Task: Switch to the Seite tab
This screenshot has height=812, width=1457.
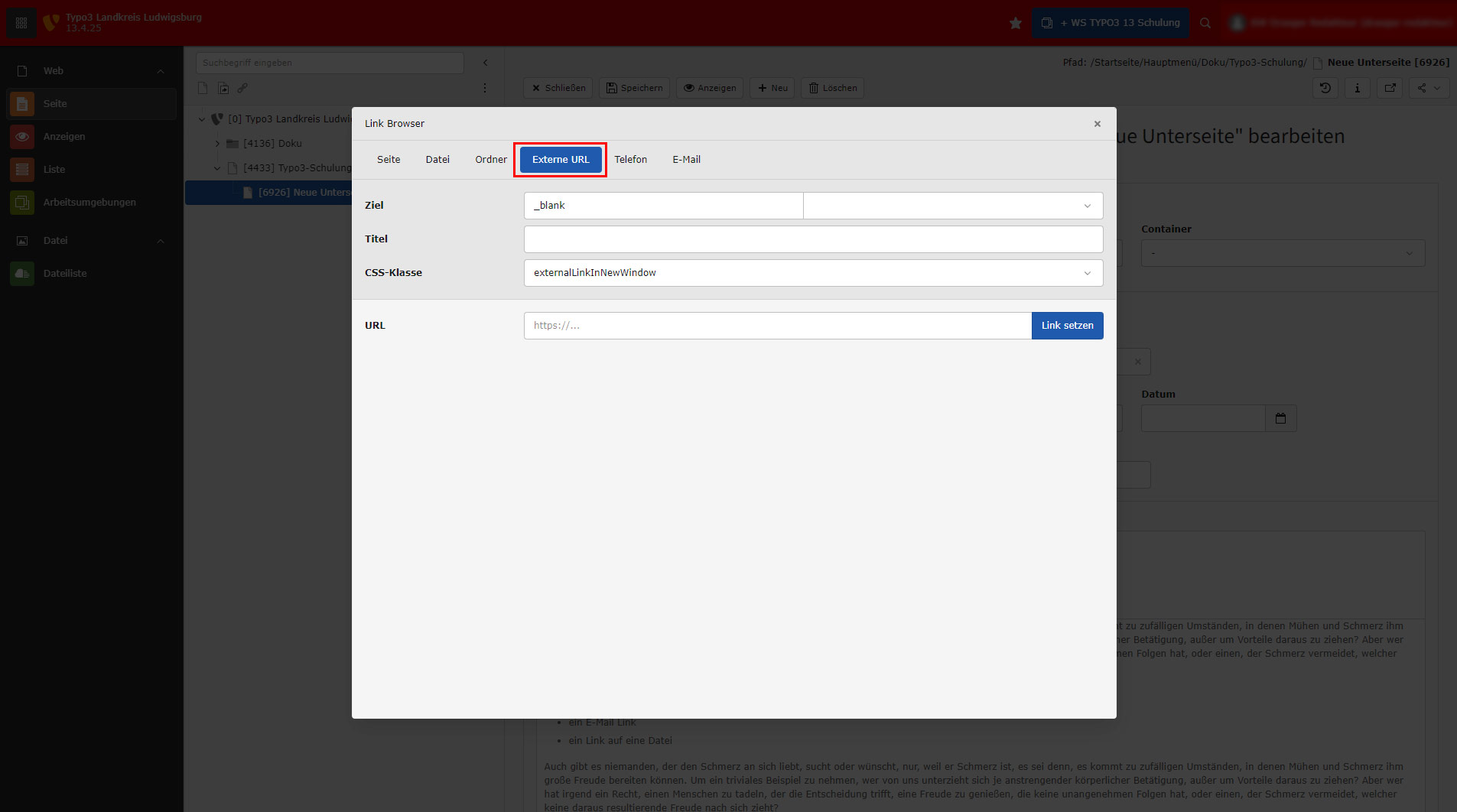Action: (389, 160)
